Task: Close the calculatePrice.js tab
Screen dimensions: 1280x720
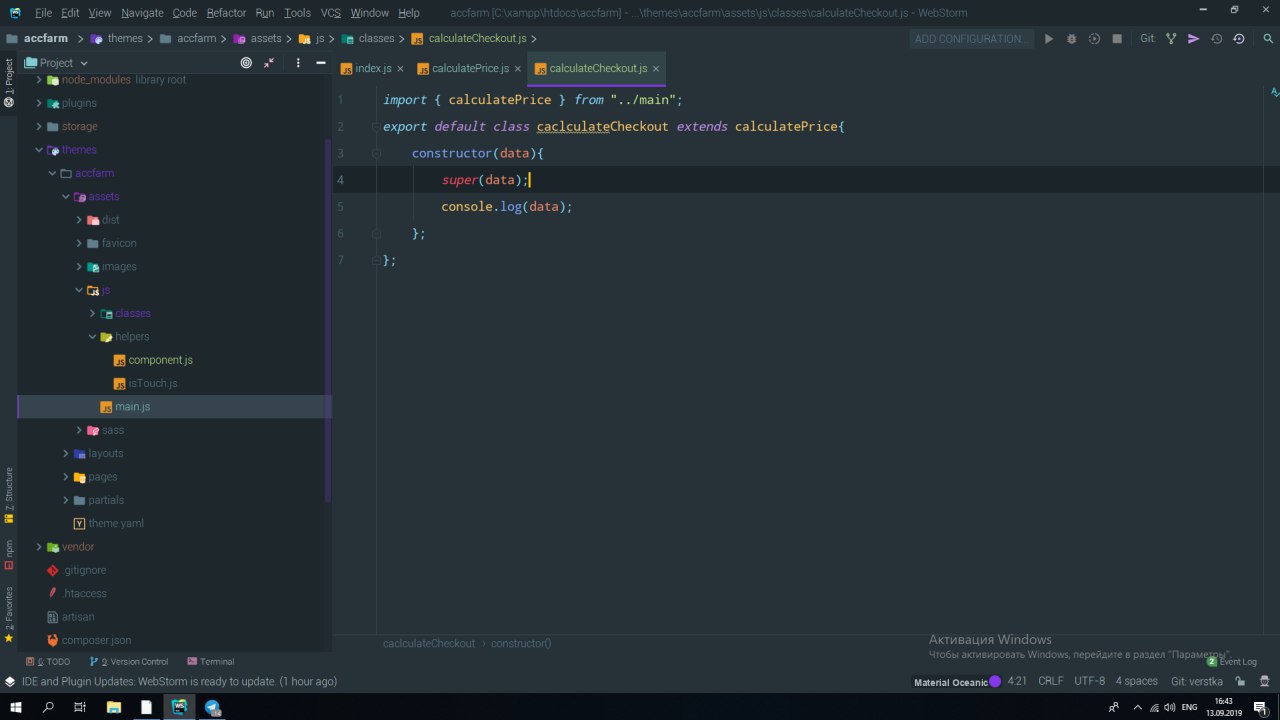Action: click(x=517, y=69)
